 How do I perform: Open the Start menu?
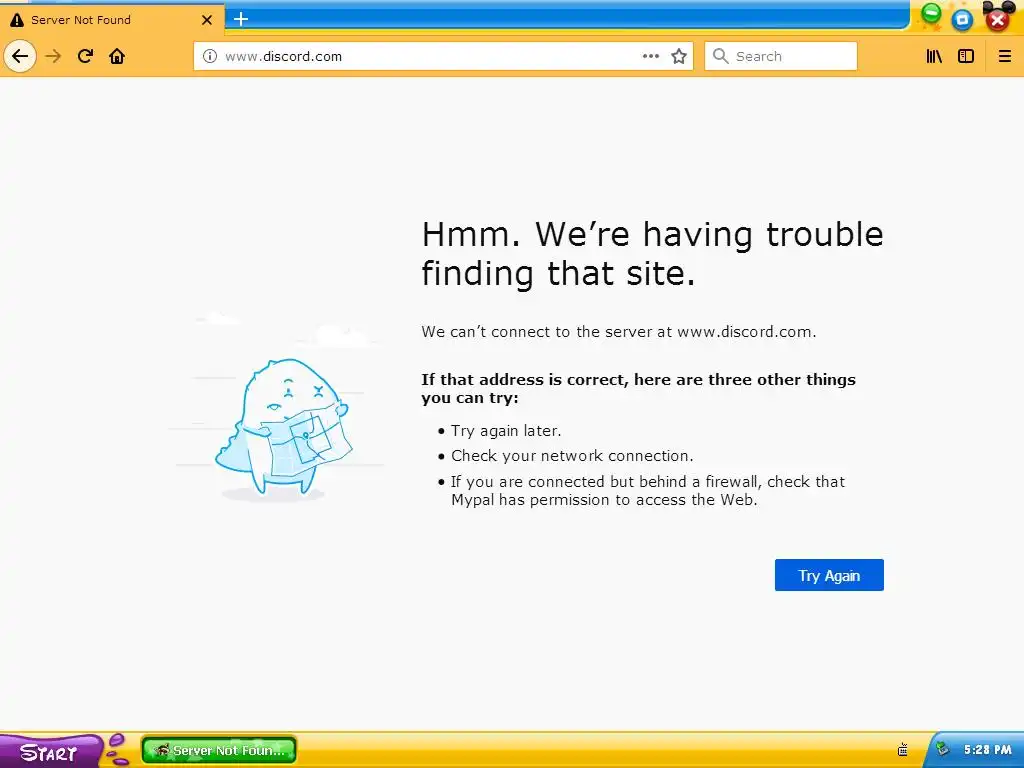49,752
